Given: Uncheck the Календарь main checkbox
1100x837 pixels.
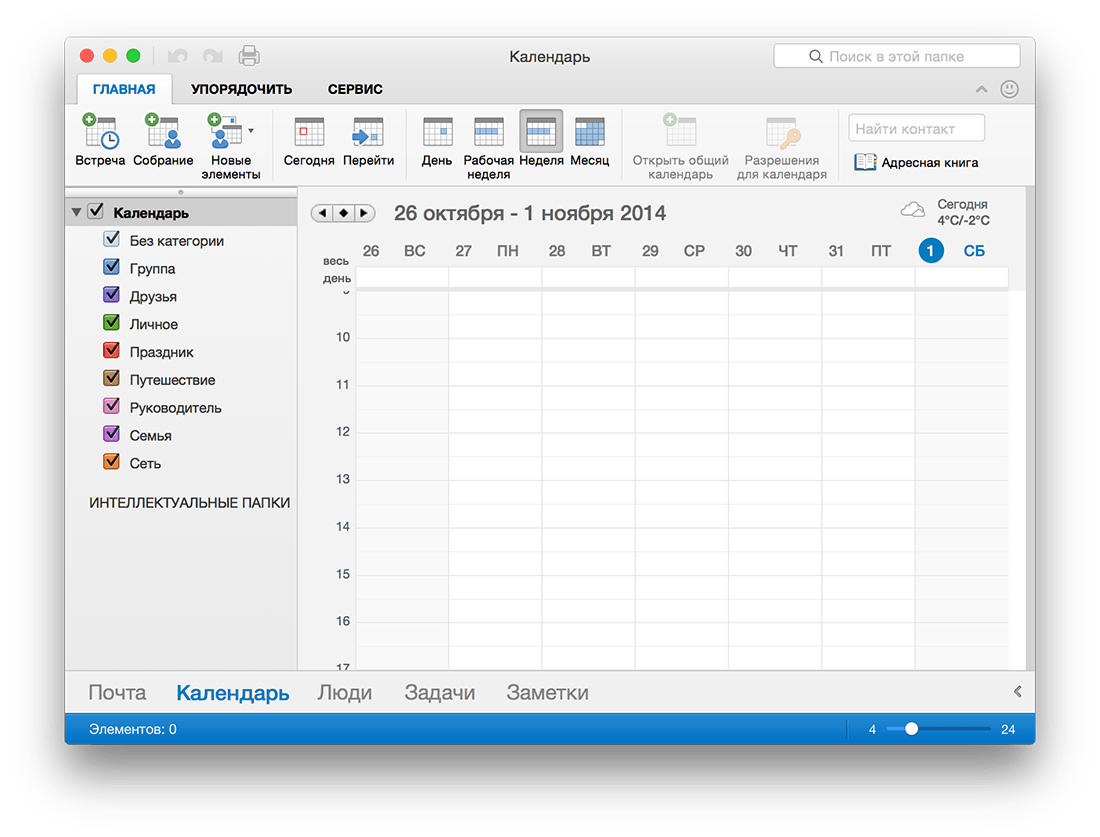Looking at the screenshot, I should point(96,211).
